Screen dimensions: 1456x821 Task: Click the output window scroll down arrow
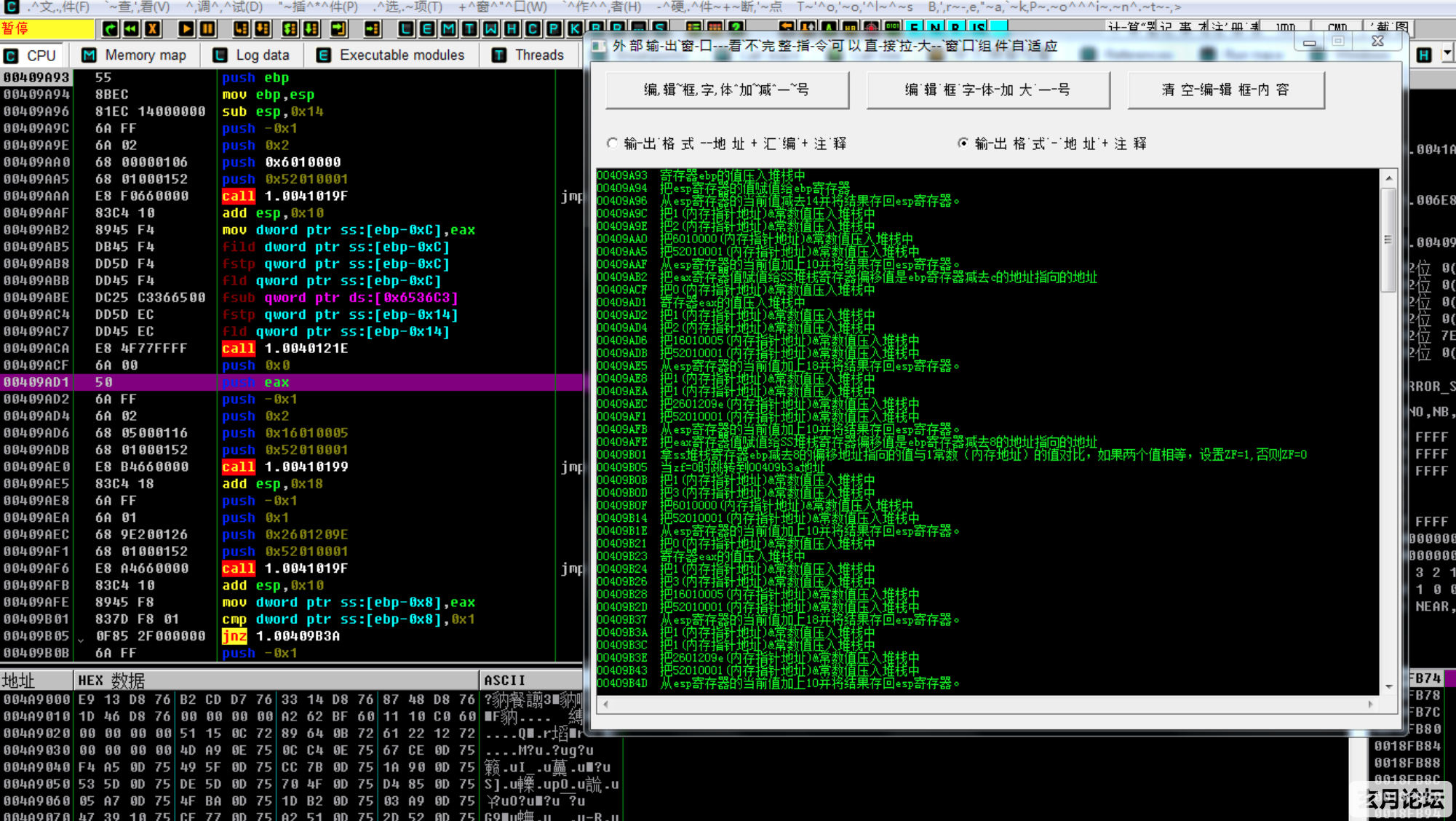[x=1388, y=686]
